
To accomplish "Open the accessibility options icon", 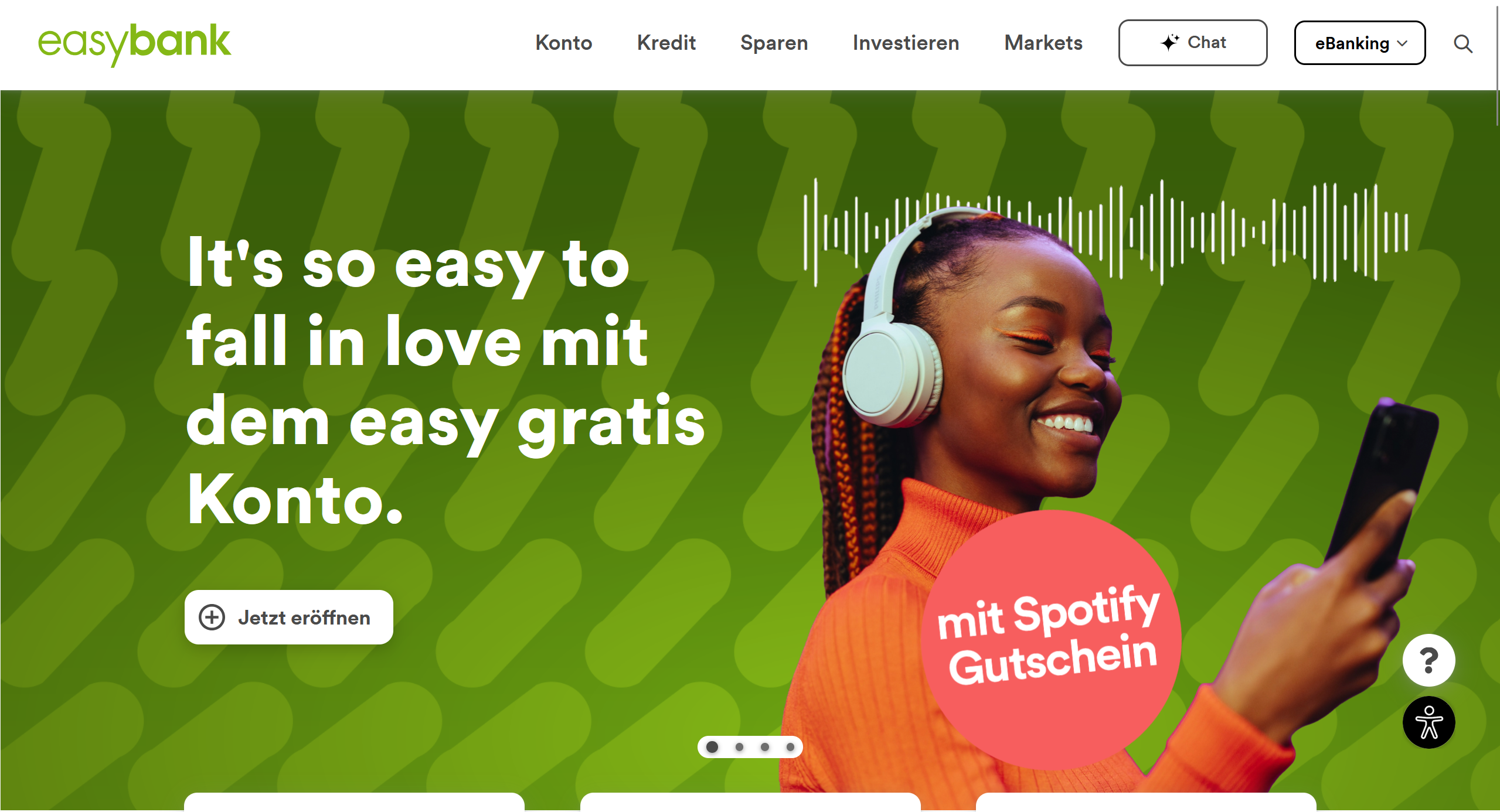I will pyautogui.click(x=1428, y=722).
